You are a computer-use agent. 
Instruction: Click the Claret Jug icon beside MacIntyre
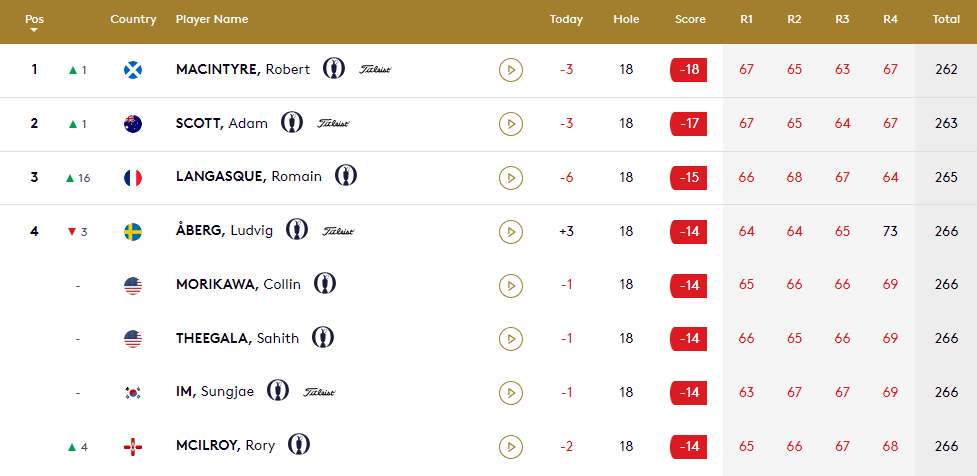coord(334,68)
